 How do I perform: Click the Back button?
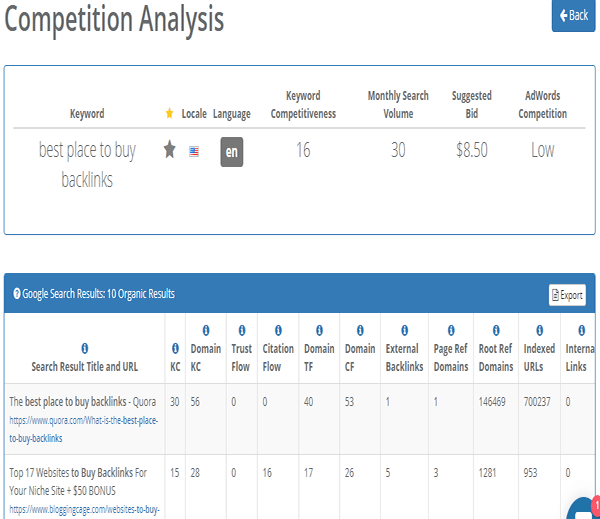pyautogui.click(x=573, y=15)
